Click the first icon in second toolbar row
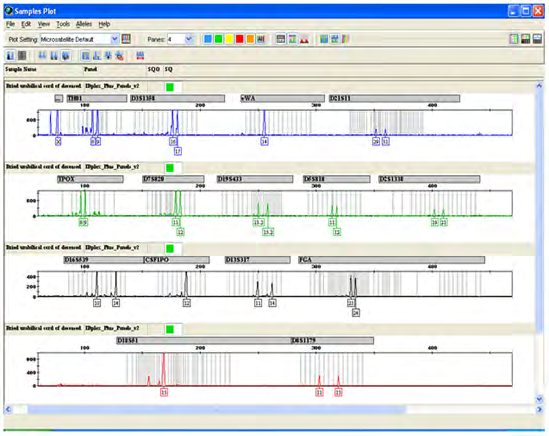This screenshot has height=436, width=549. 11,55
